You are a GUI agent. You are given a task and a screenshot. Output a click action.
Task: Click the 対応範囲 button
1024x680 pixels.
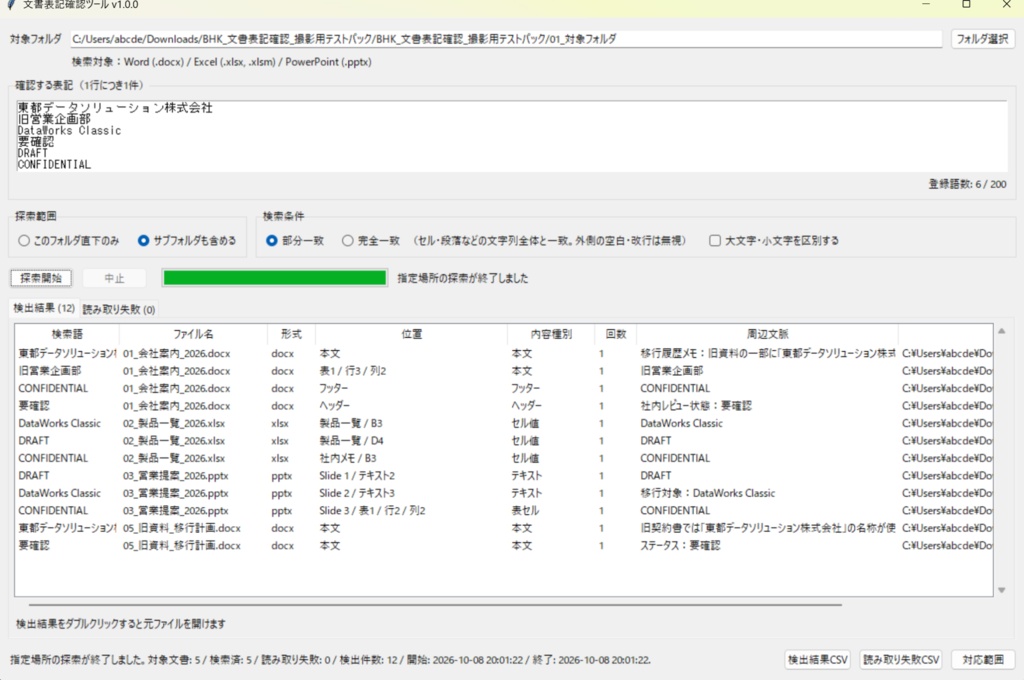coord(983,660)
